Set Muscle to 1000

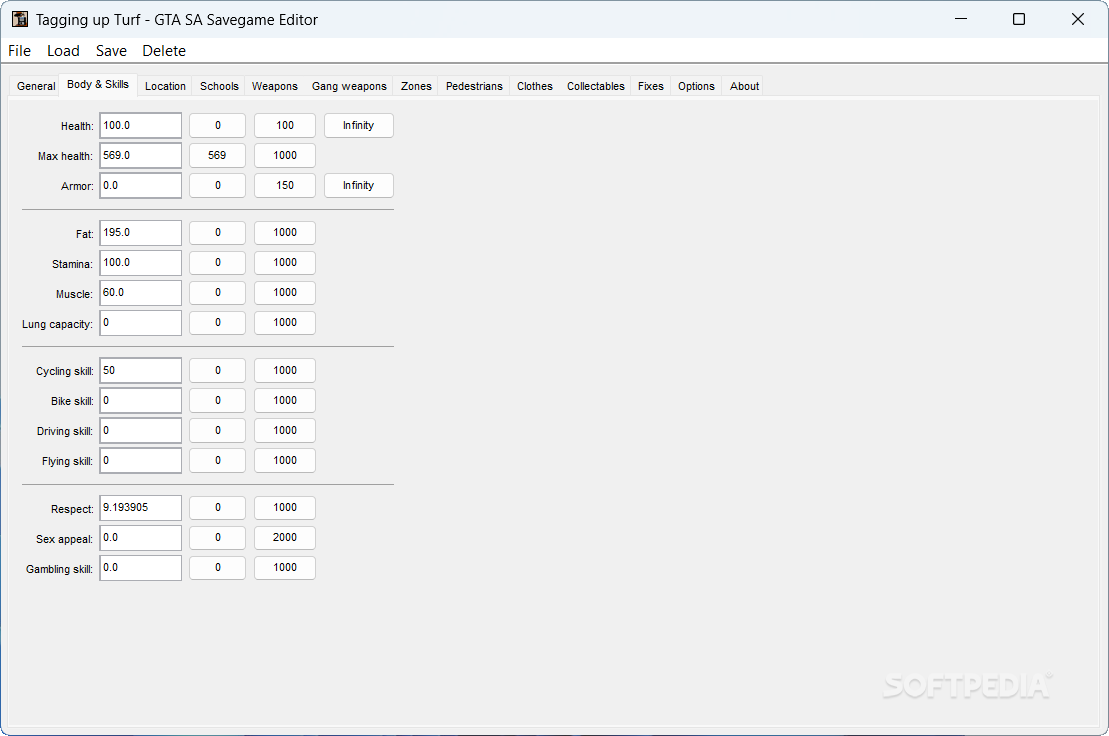coord(285,293)
